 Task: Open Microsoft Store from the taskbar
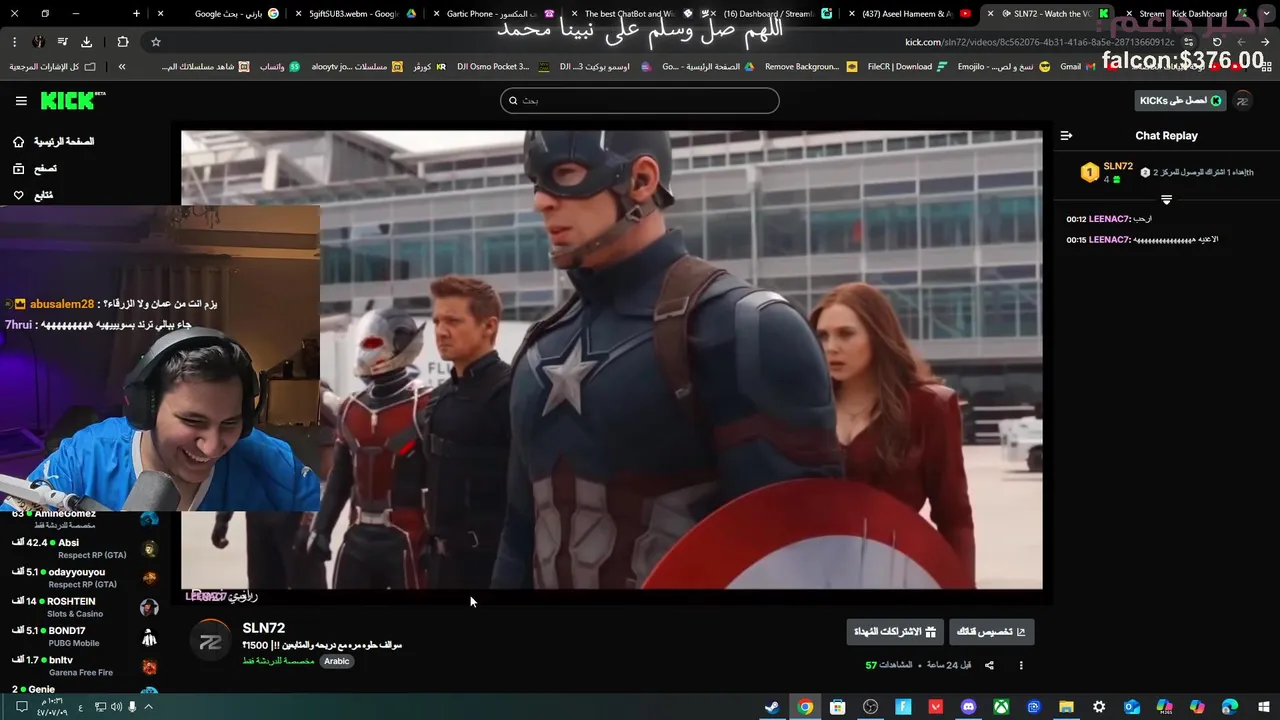tap(838, 707)
